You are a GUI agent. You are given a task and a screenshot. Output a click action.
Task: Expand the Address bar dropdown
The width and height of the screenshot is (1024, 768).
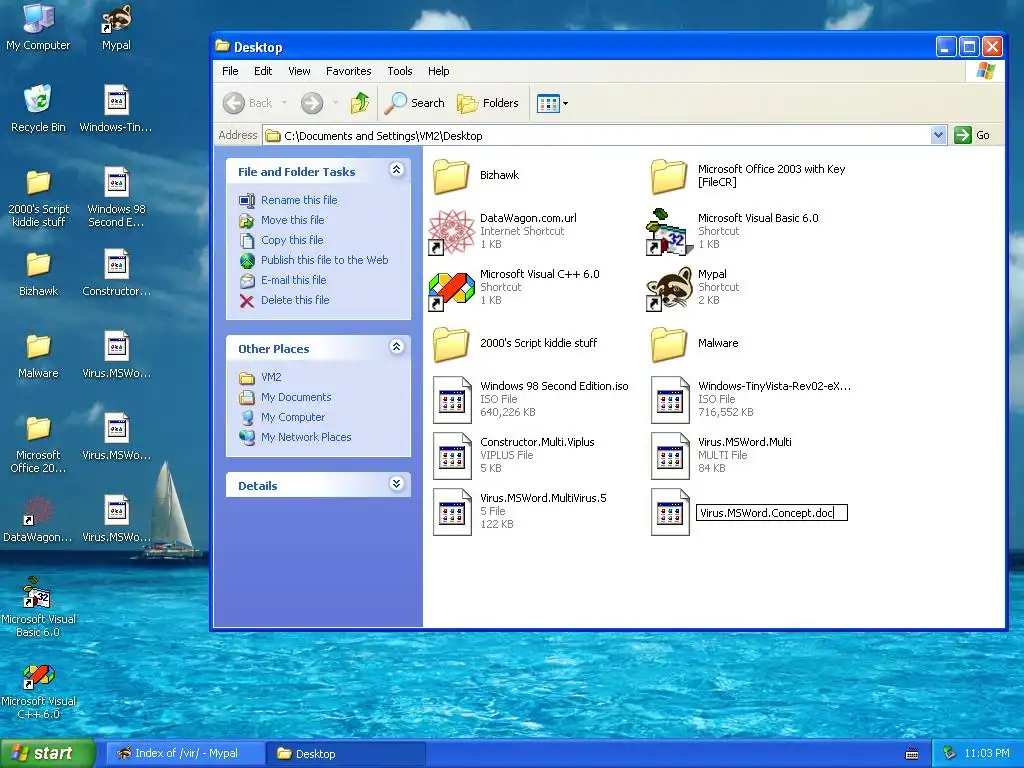[x=938, y=135]
